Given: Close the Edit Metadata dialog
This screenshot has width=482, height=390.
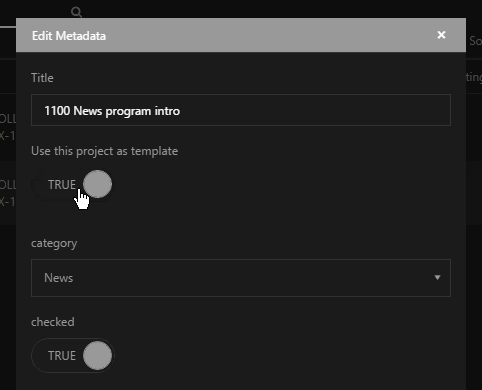Looking at the screenshot, I should 441,35.
